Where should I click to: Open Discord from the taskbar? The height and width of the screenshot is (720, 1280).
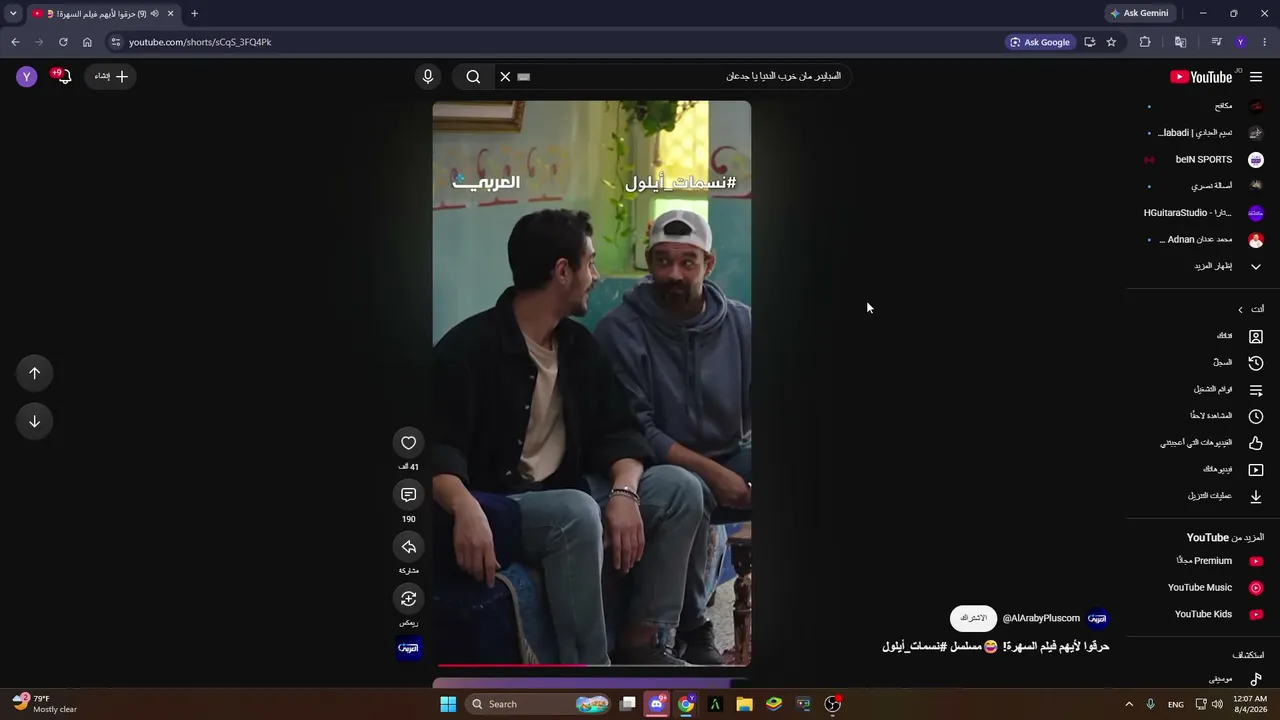tap(657, 704)
